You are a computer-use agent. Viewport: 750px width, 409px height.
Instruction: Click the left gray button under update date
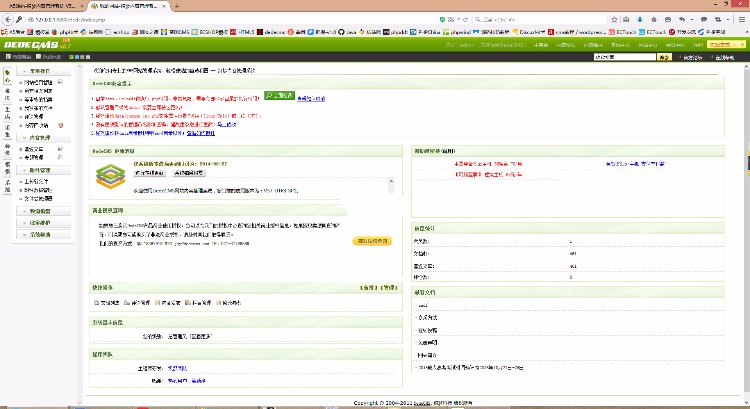tap(150, 173)
